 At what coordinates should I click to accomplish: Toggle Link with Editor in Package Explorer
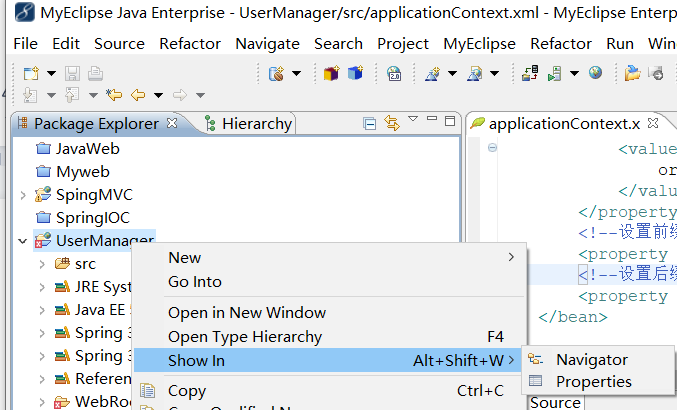[392, 123]
